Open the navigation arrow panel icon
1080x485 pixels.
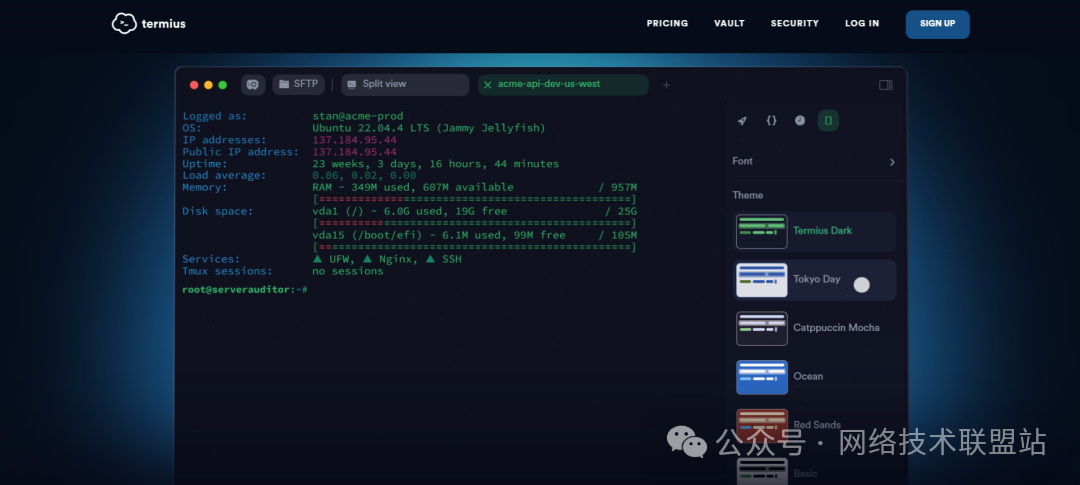click(742, 121)
